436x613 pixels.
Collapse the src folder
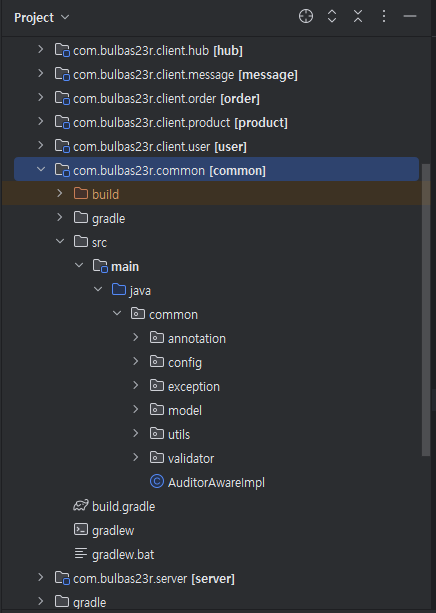pyautogui.click(x=59, y=241)
